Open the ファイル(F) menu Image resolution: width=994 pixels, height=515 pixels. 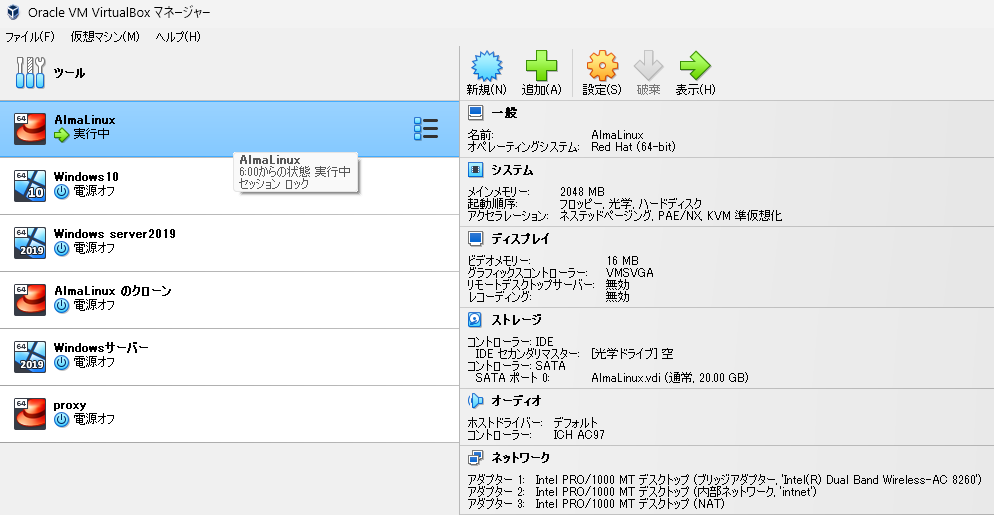pyautogui.click(x=30, y=37)
